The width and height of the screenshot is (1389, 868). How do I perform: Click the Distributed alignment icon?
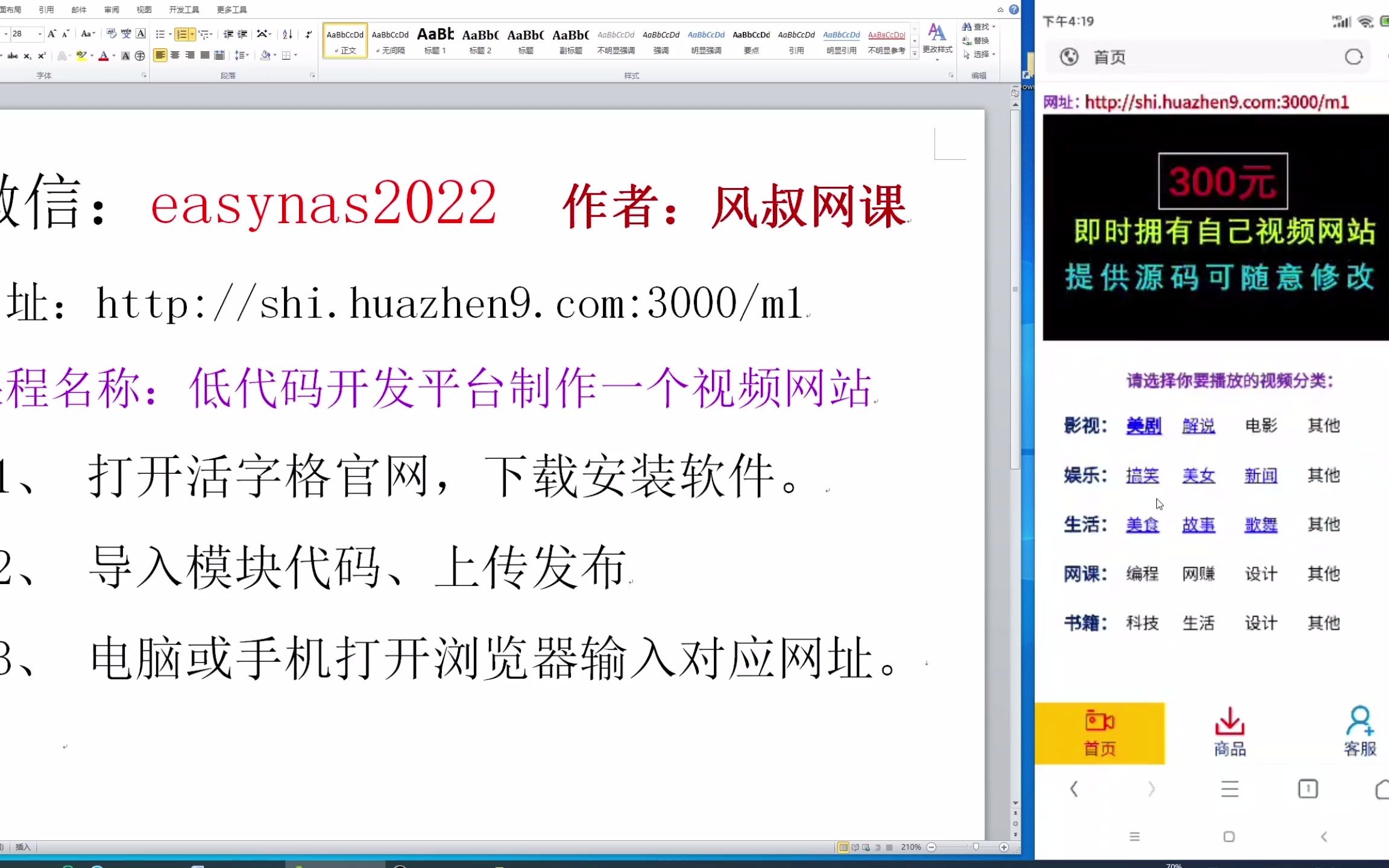[219, 55]
